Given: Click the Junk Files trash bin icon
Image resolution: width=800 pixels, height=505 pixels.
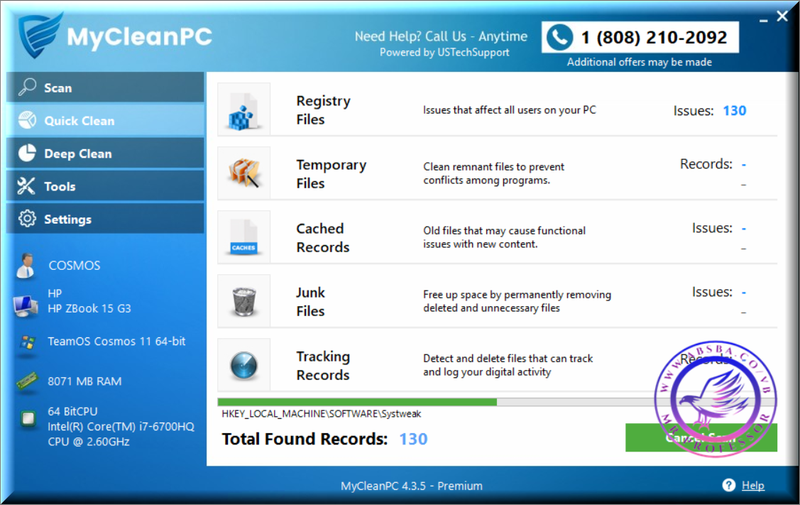Looking at the screenshot, I should (x=244, y=301).
